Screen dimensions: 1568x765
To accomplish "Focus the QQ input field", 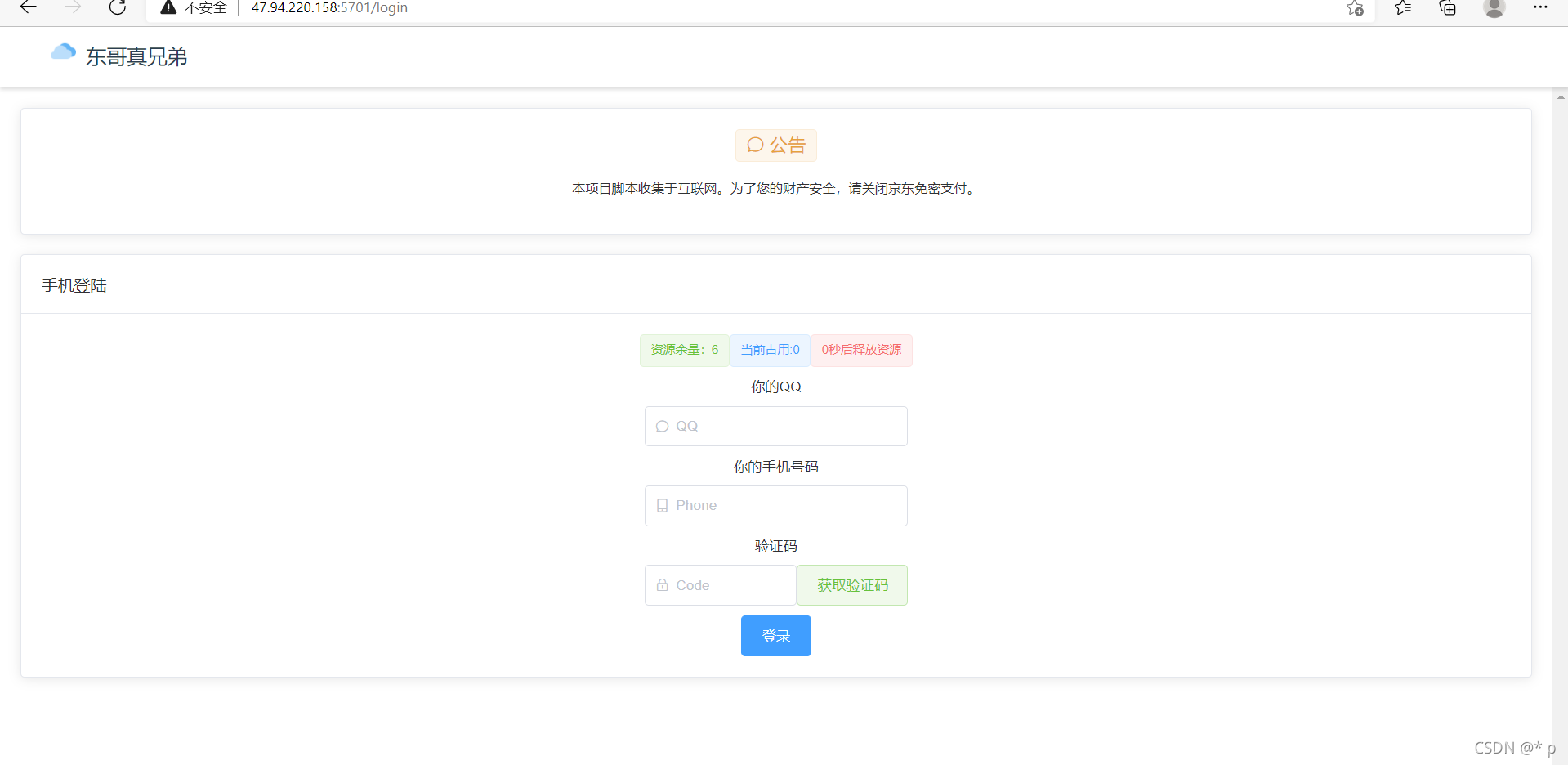I will pyautogui.click(x=776, y=426).
